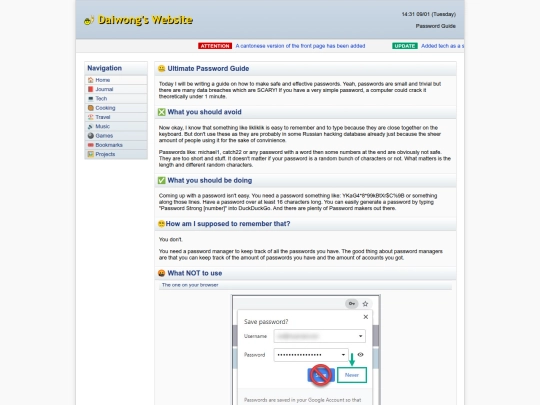Click the Navigation panel heading
The width and height of the screenshot is (540, 405).
pyautogui.click(x=105, y=68)
